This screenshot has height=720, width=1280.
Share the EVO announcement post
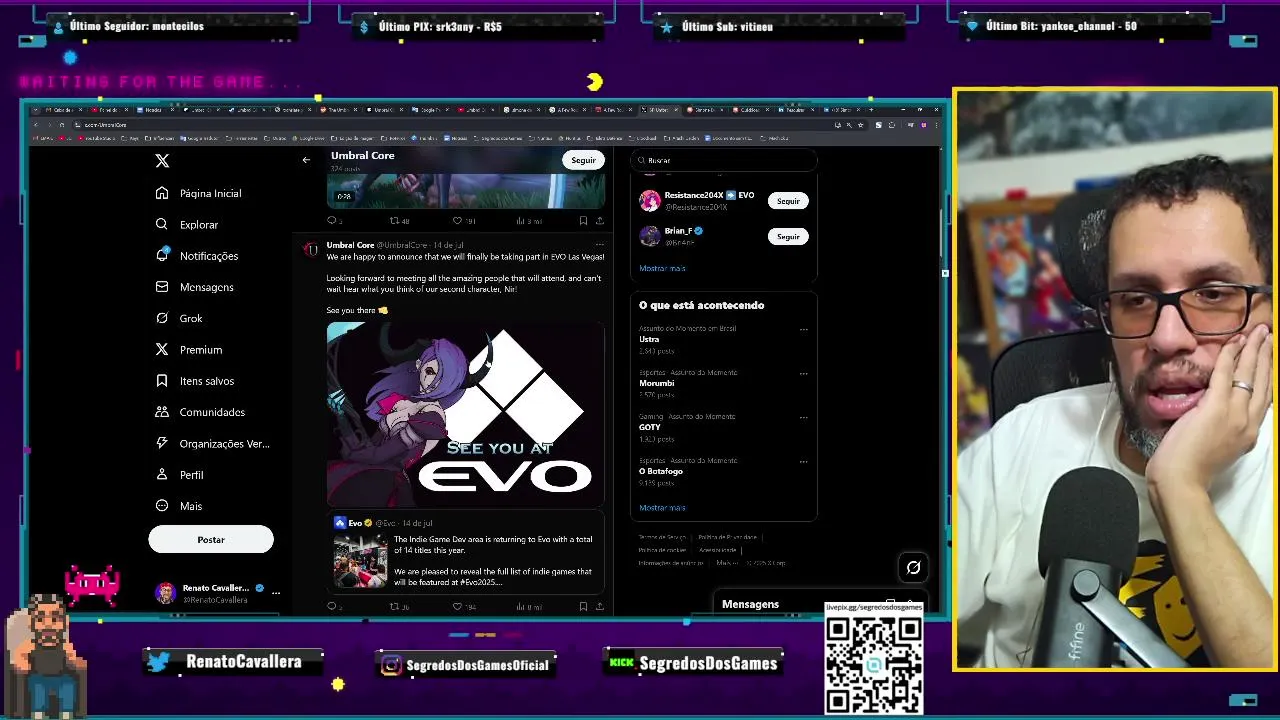click(x=599, y=606)
